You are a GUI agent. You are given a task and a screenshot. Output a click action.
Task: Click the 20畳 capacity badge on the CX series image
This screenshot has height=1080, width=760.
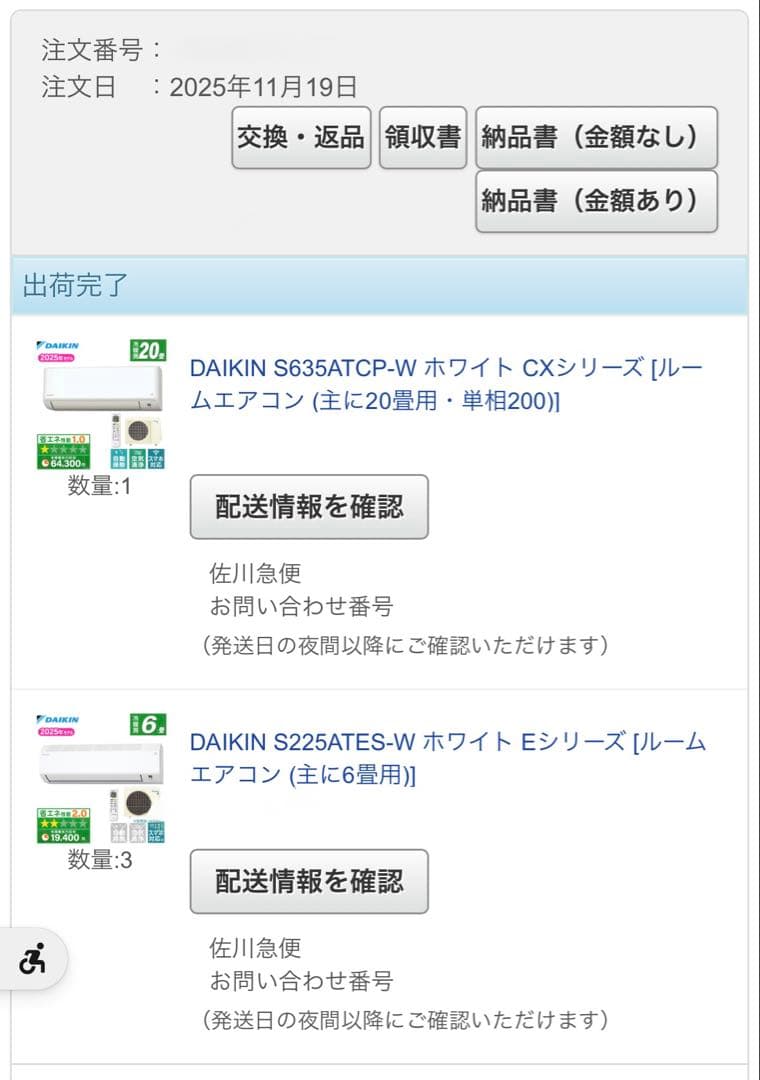click(x=148, y=350)
